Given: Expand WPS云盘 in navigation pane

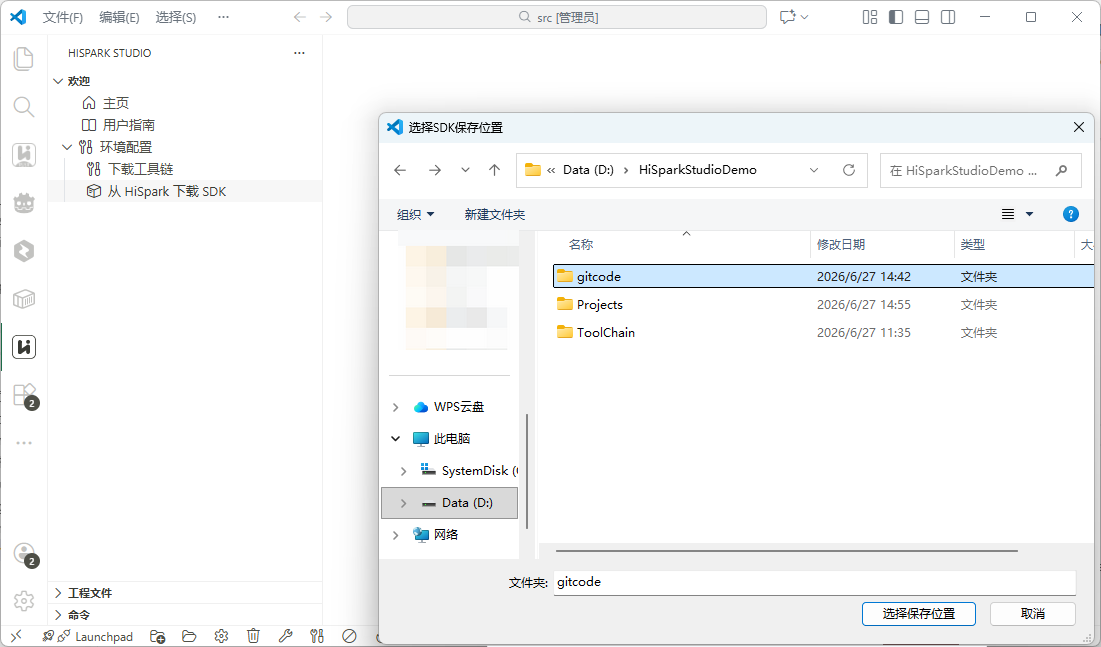Looking at the screenshot, I should pyautogui.click(x=395, y=407).
